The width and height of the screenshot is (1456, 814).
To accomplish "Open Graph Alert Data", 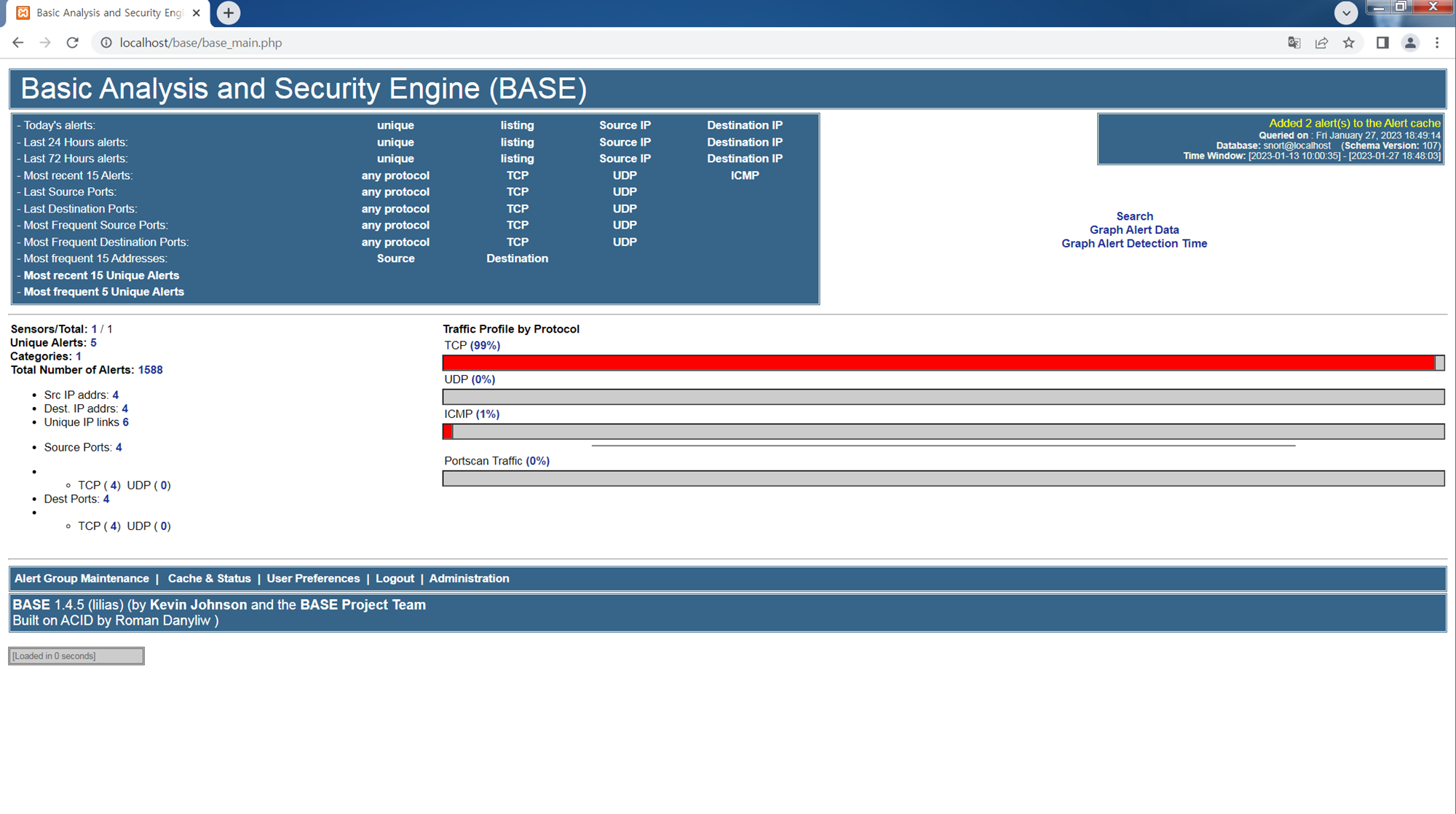I will coord(1134,230).
